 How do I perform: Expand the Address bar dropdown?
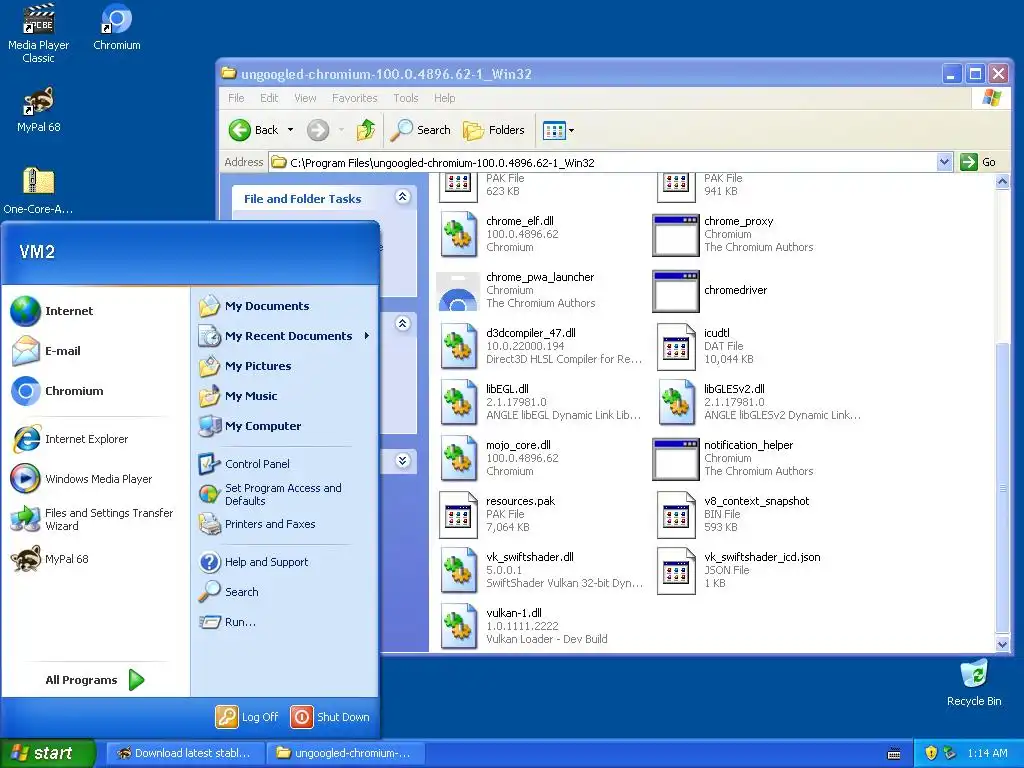point(944,162)
